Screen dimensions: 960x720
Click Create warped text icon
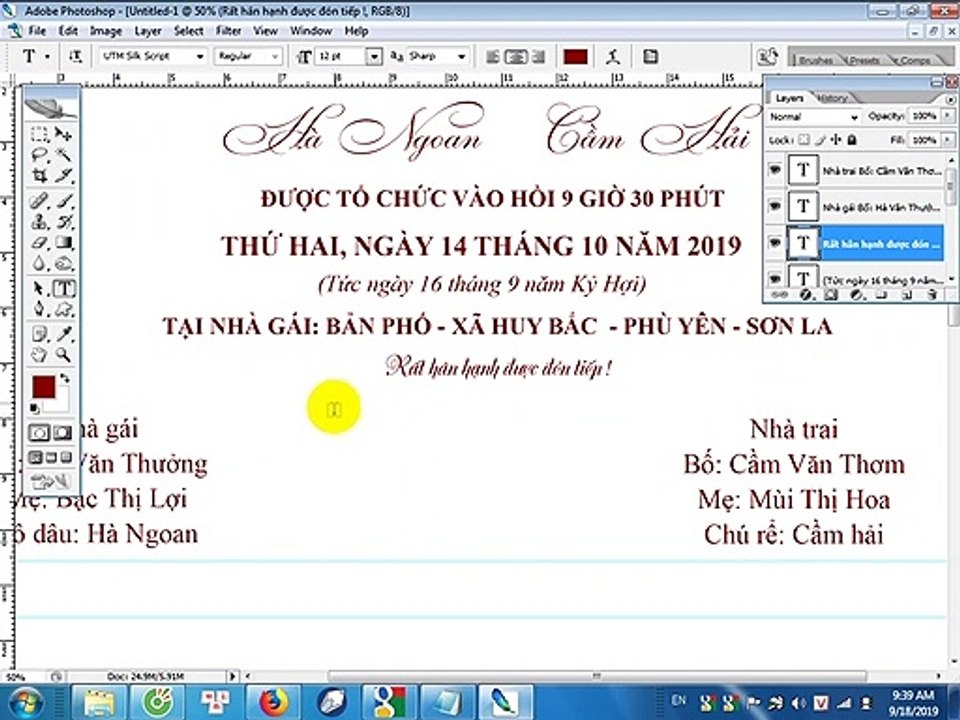click(x=613, y=57)
